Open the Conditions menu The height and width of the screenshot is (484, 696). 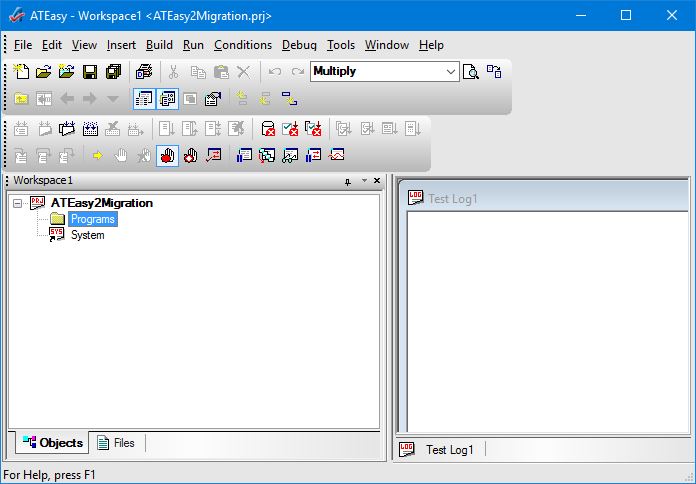coord(243,45)
